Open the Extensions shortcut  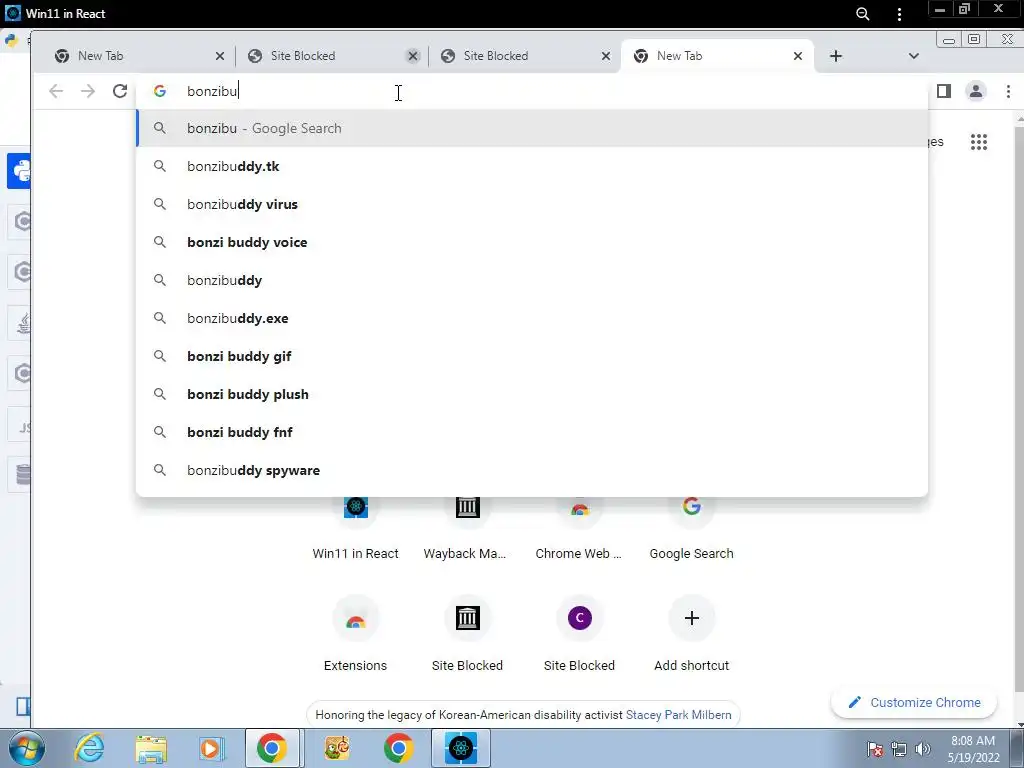click(x=355, y=633)
